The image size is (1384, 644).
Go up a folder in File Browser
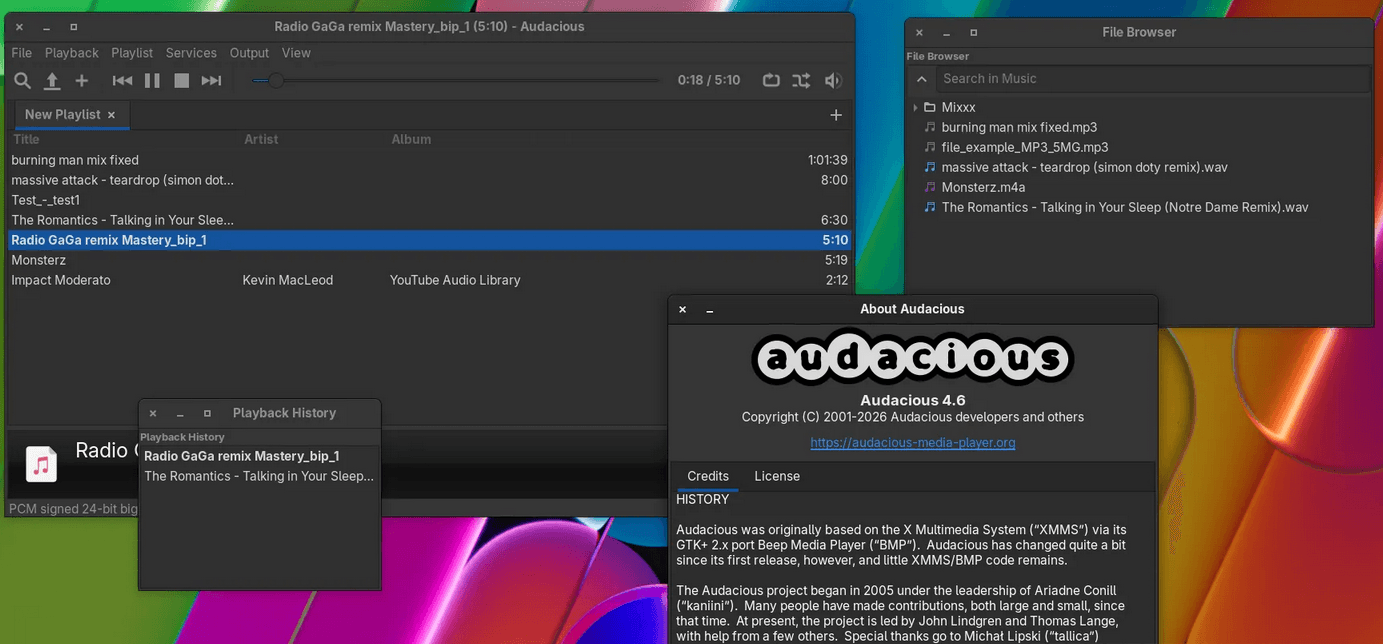pyautogui.click(x=922, y=79)
